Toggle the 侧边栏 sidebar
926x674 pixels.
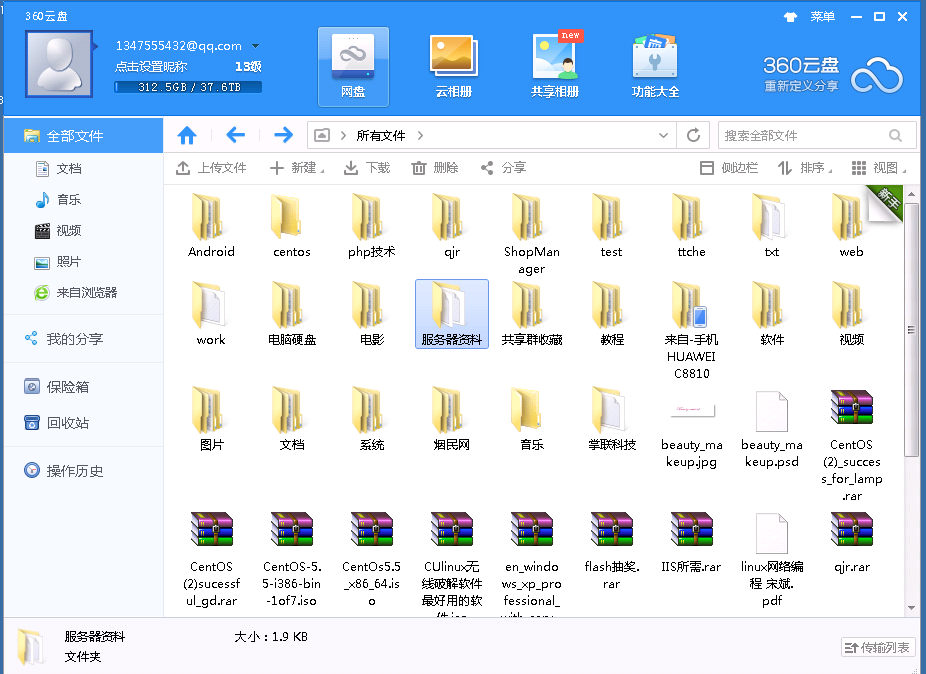[x=729, y=168]
